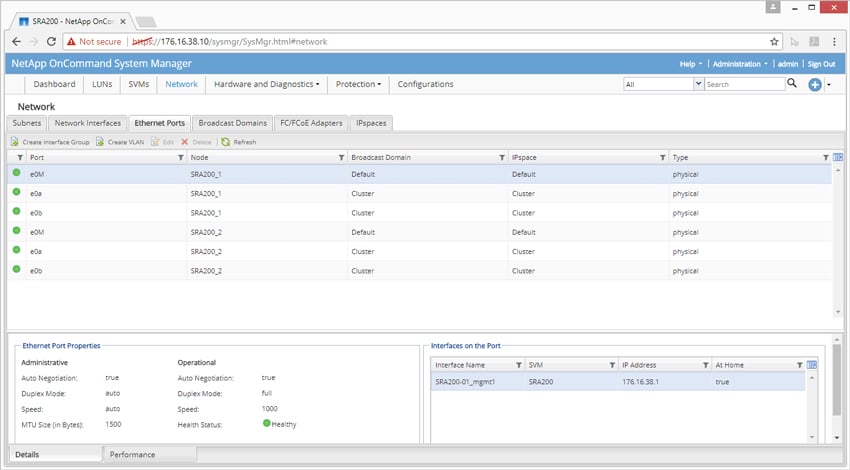Image resolution: width=850 pixels, height=470 pixels.
Task: Select the Details tab
Action: 55,454
